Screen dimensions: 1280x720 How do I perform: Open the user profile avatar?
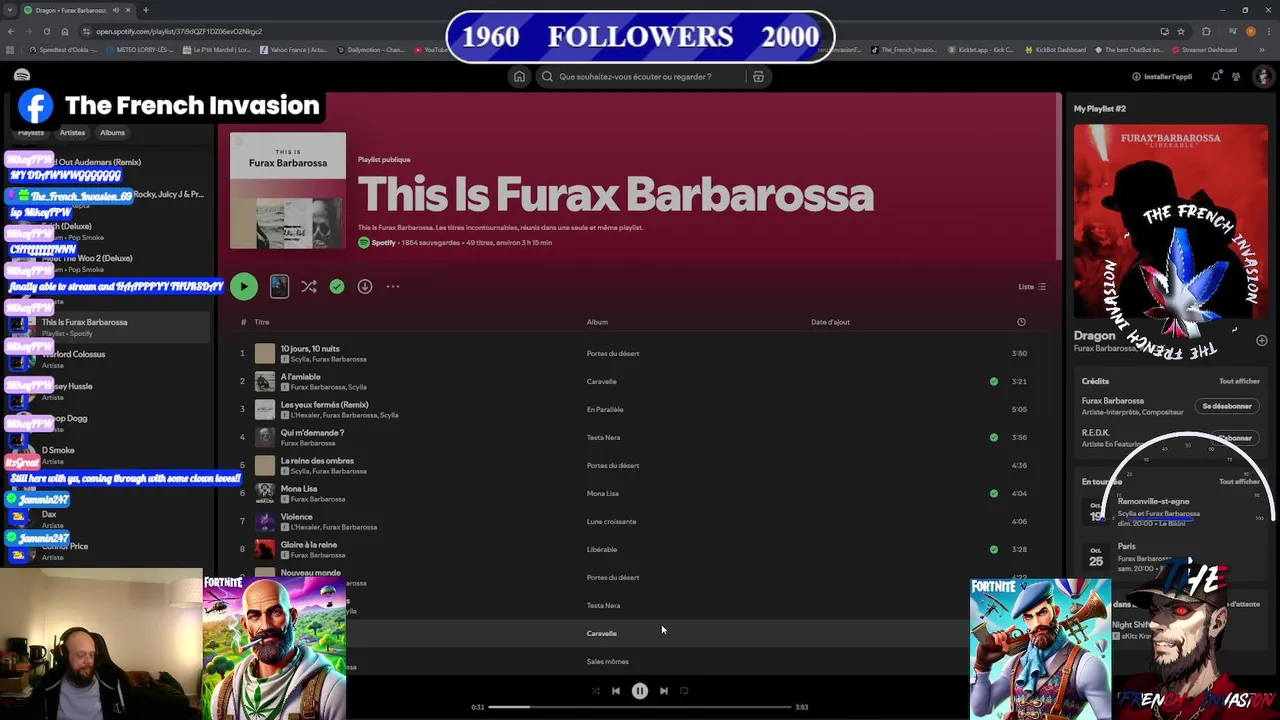click(1264, 76)
